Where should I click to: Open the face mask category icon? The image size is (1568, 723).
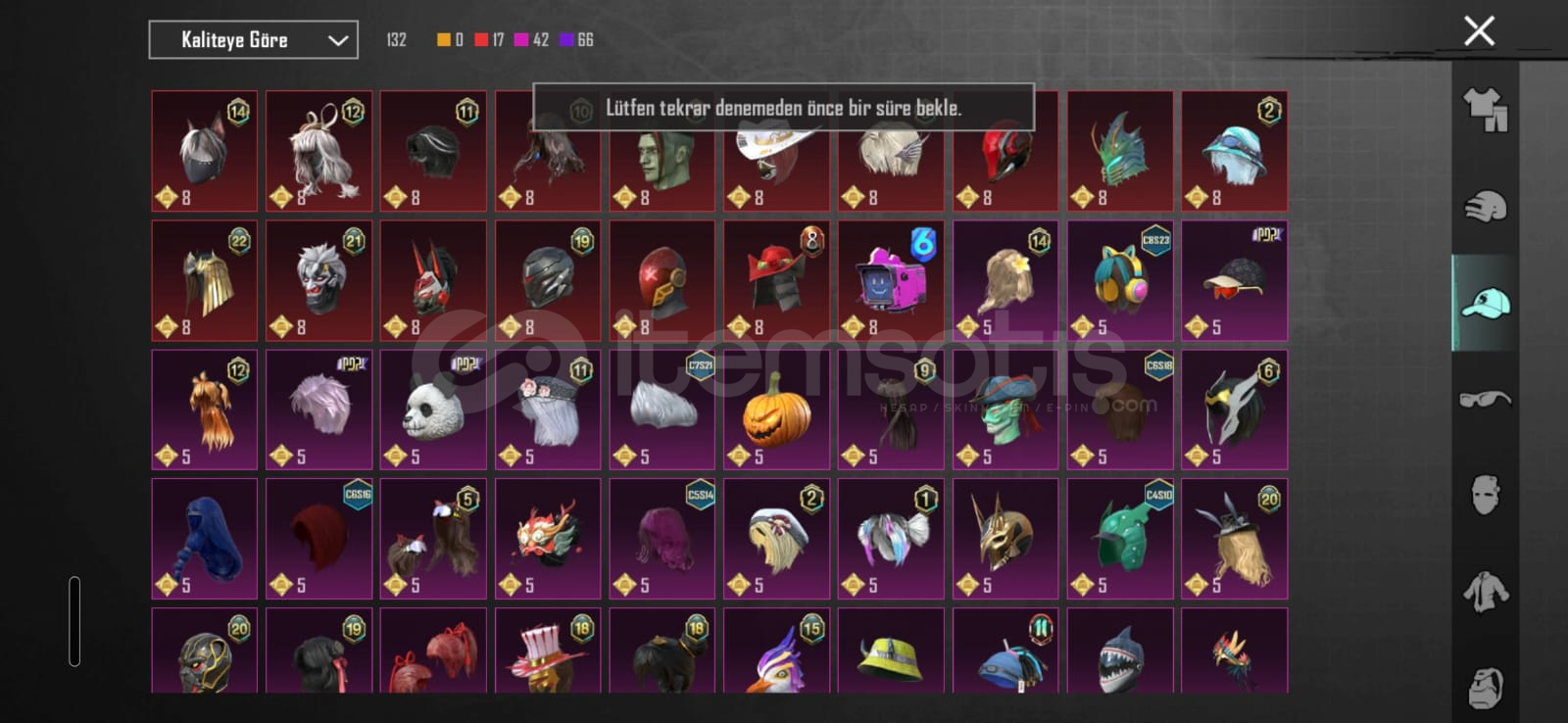pos(1485,496)
